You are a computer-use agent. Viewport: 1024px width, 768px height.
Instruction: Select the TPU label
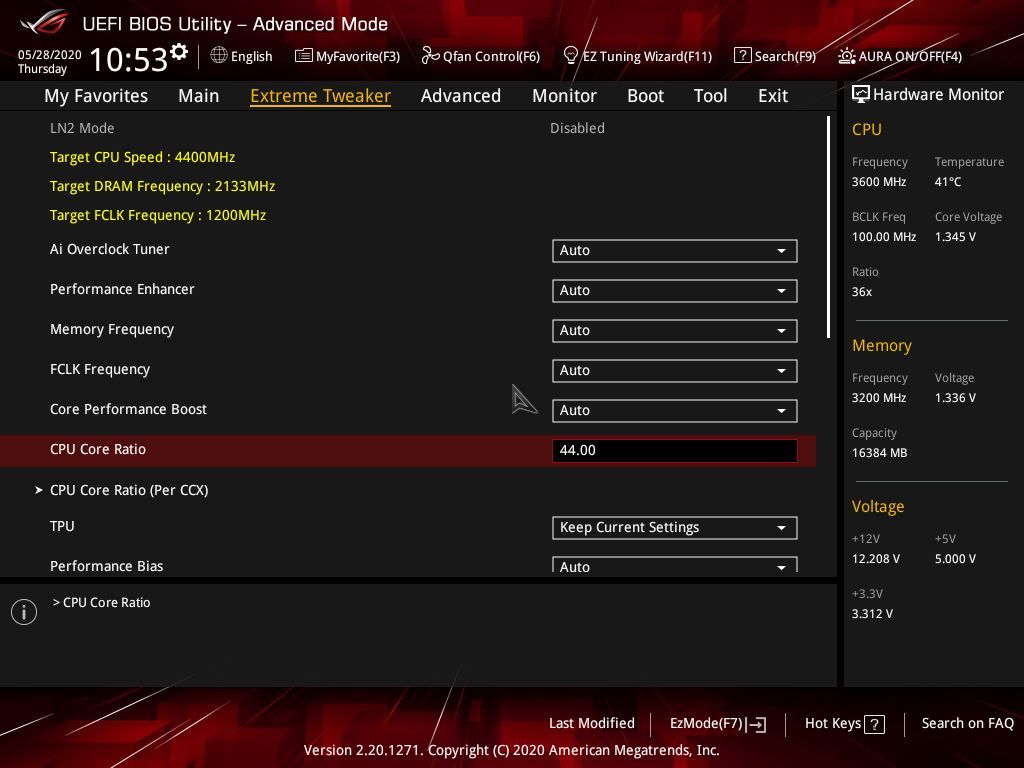coord(62,526)
